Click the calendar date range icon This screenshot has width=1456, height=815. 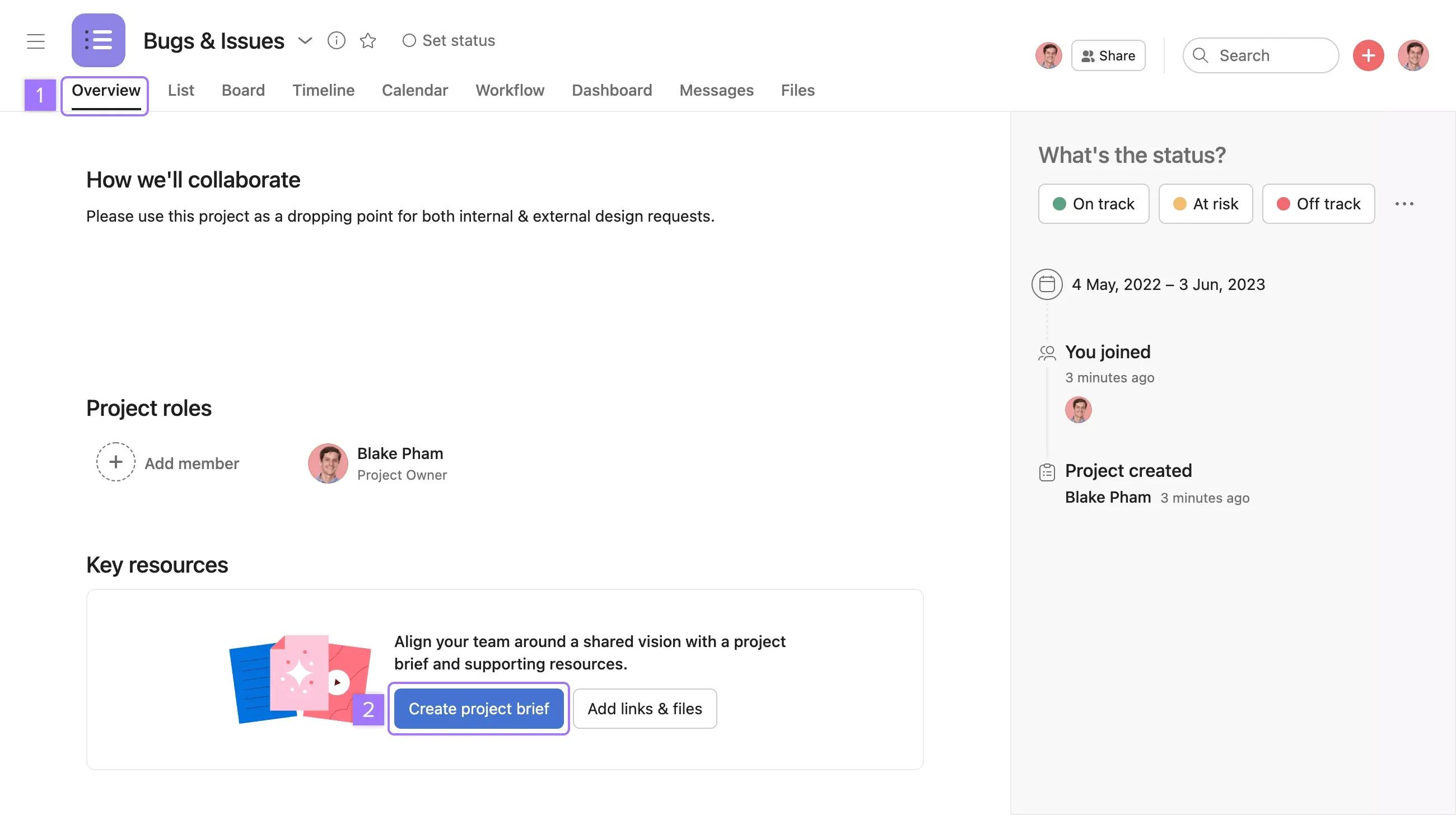point(1047,284)
